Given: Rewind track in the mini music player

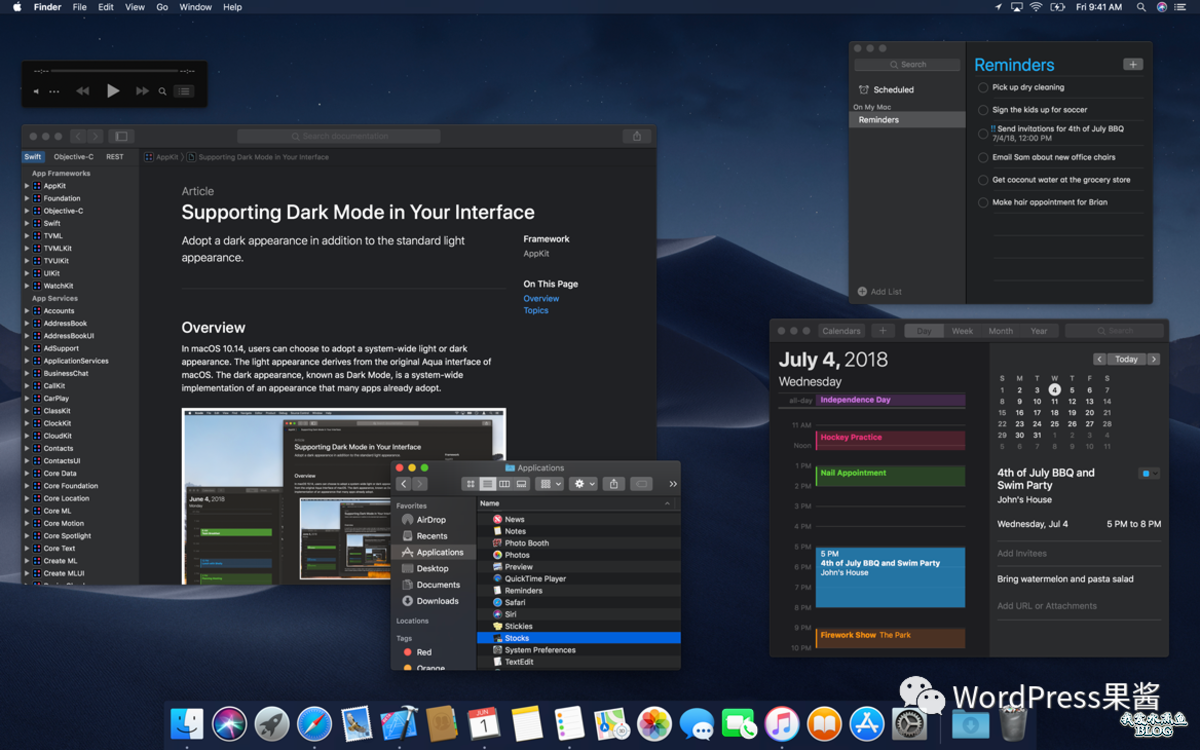Looking at the screenshot, I should [83, 91].
